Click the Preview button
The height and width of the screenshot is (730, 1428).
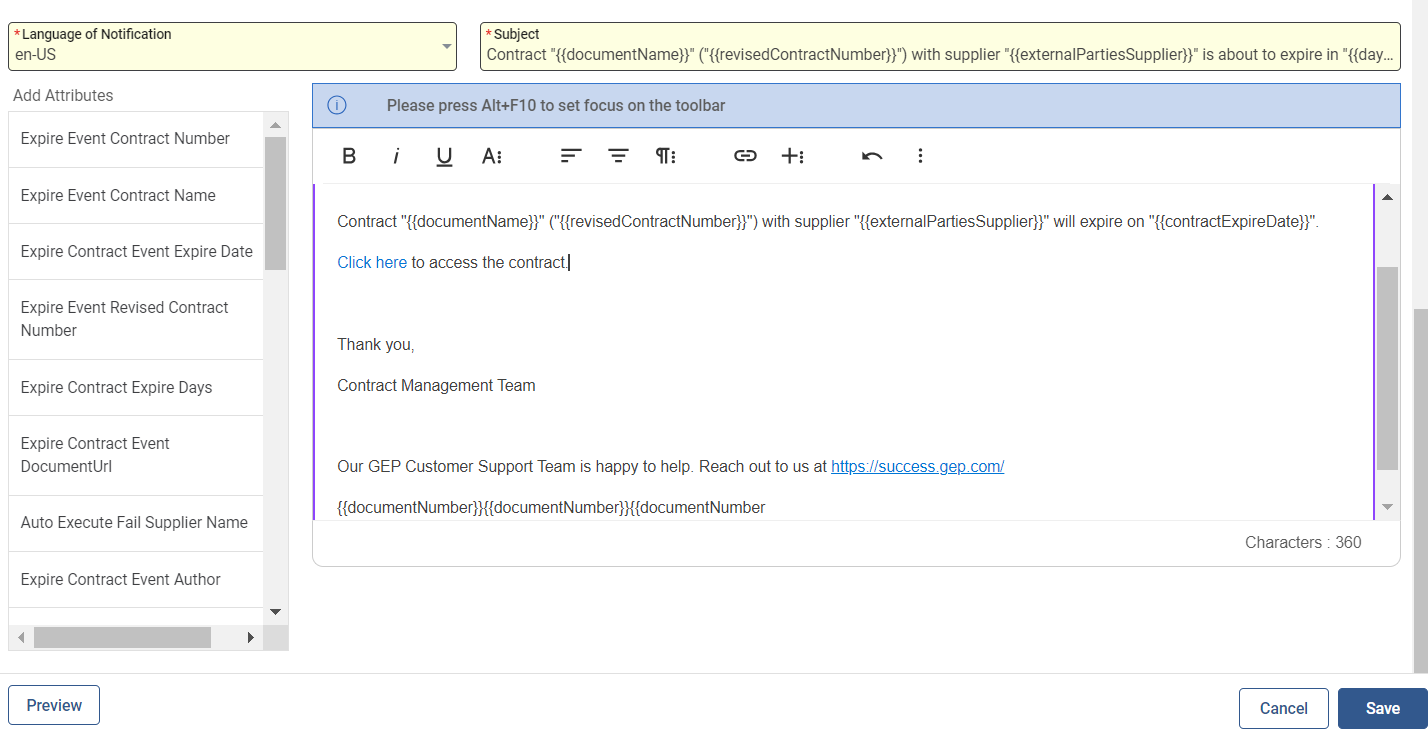(x=54, y=705)
